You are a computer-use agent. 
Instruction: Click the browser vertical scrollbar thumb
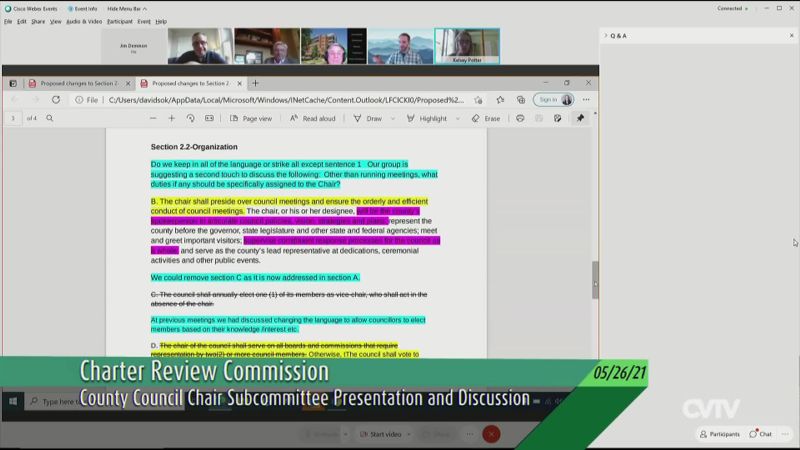pos(596,279)
